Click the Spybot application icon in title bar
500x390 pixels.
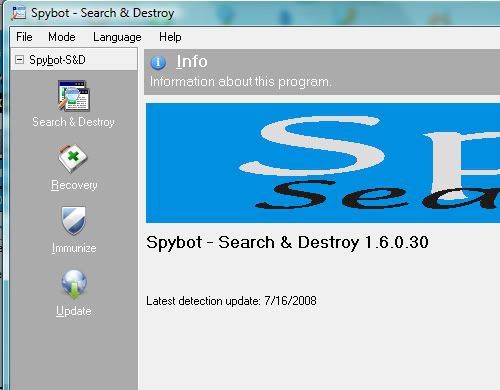pyautogui.click(x=19, y=13)
